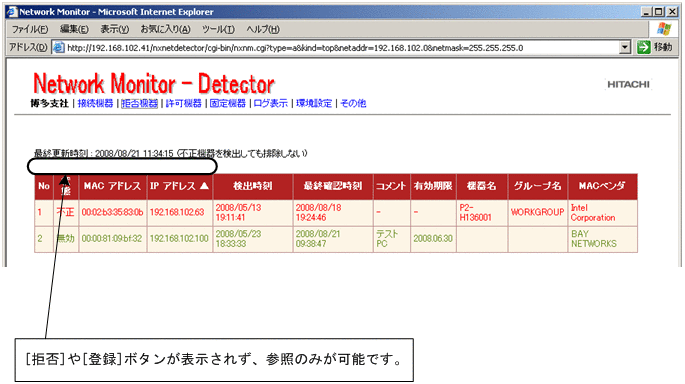Image resolution: width=685 pixels, height=384 pixels.
Task: Select IP address 192.168.102.63
Action: click(177, 212)
